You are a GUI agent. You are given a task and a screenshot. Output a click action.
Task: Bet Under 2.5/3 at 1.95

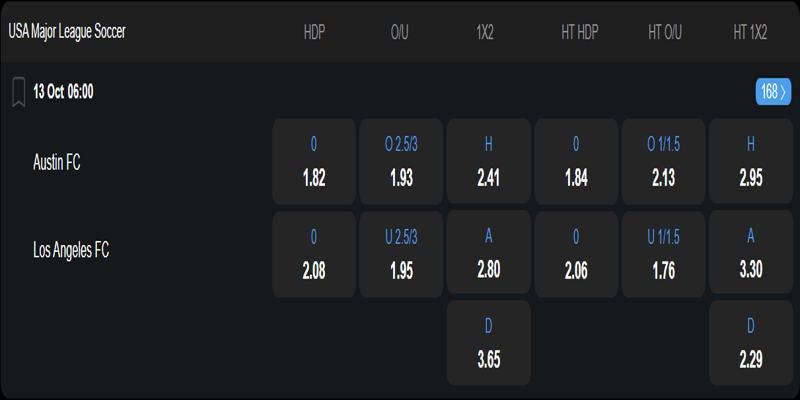coord(401,254)
